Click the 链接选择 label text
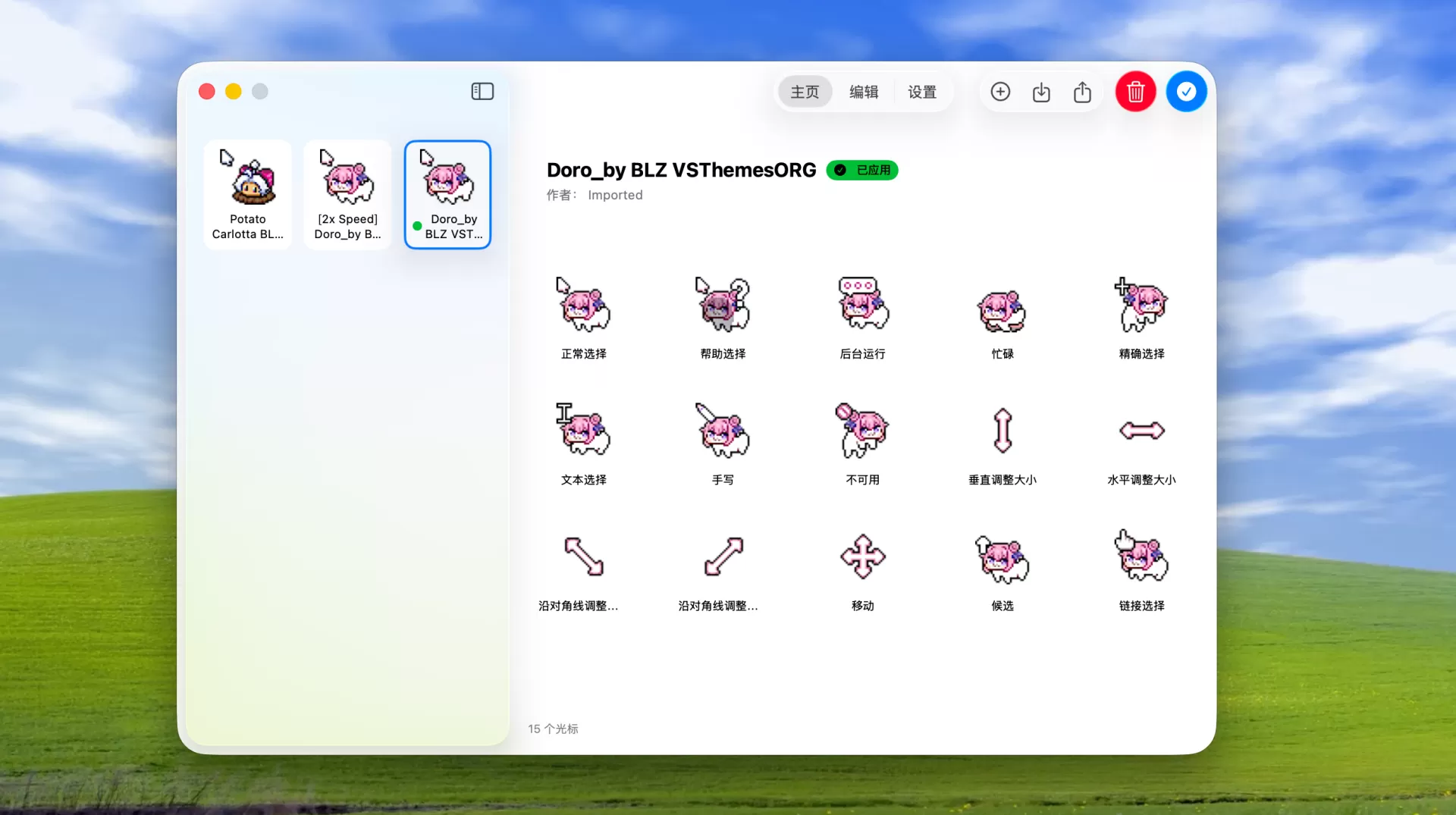 tap(1141, 606)
